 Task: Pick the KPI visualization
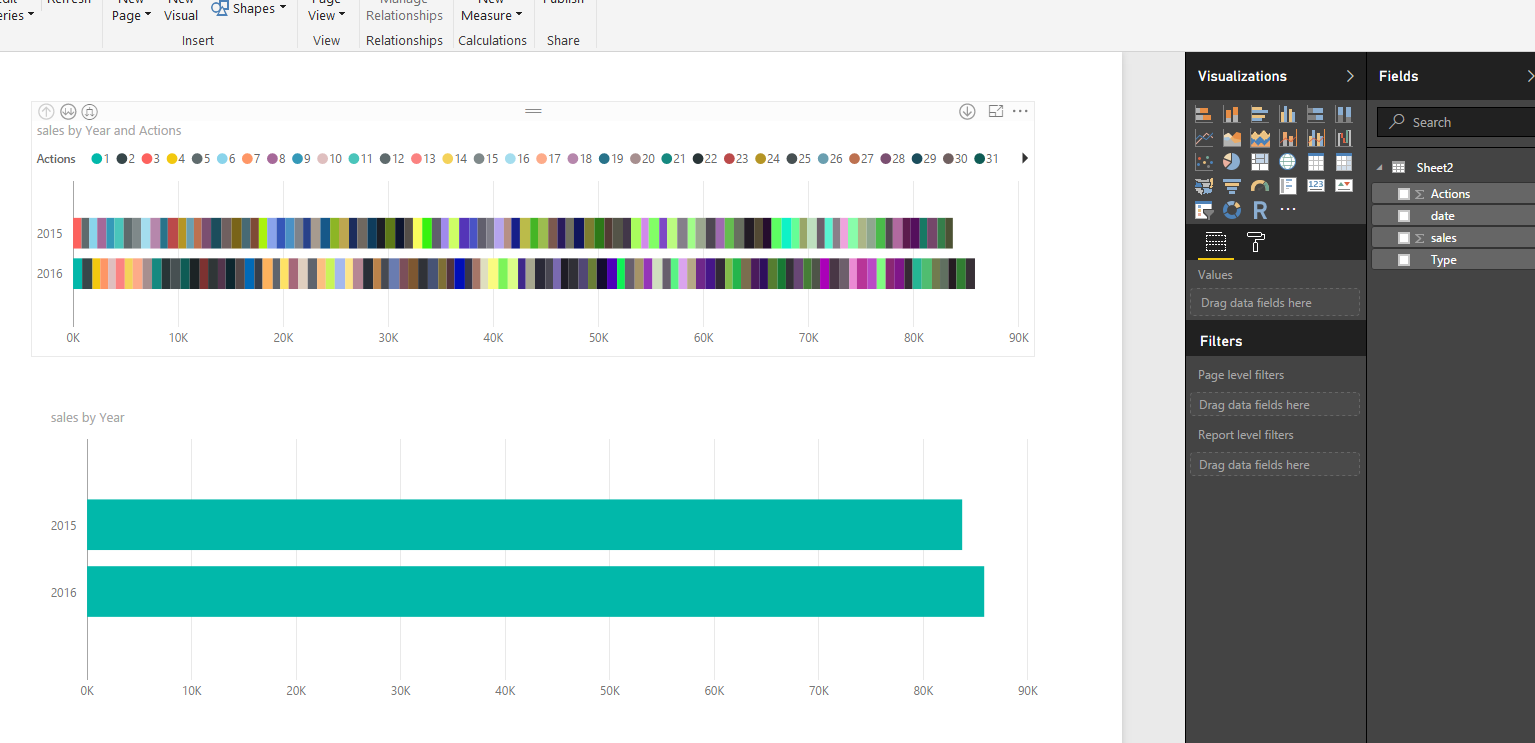[x=1344, y=186]
